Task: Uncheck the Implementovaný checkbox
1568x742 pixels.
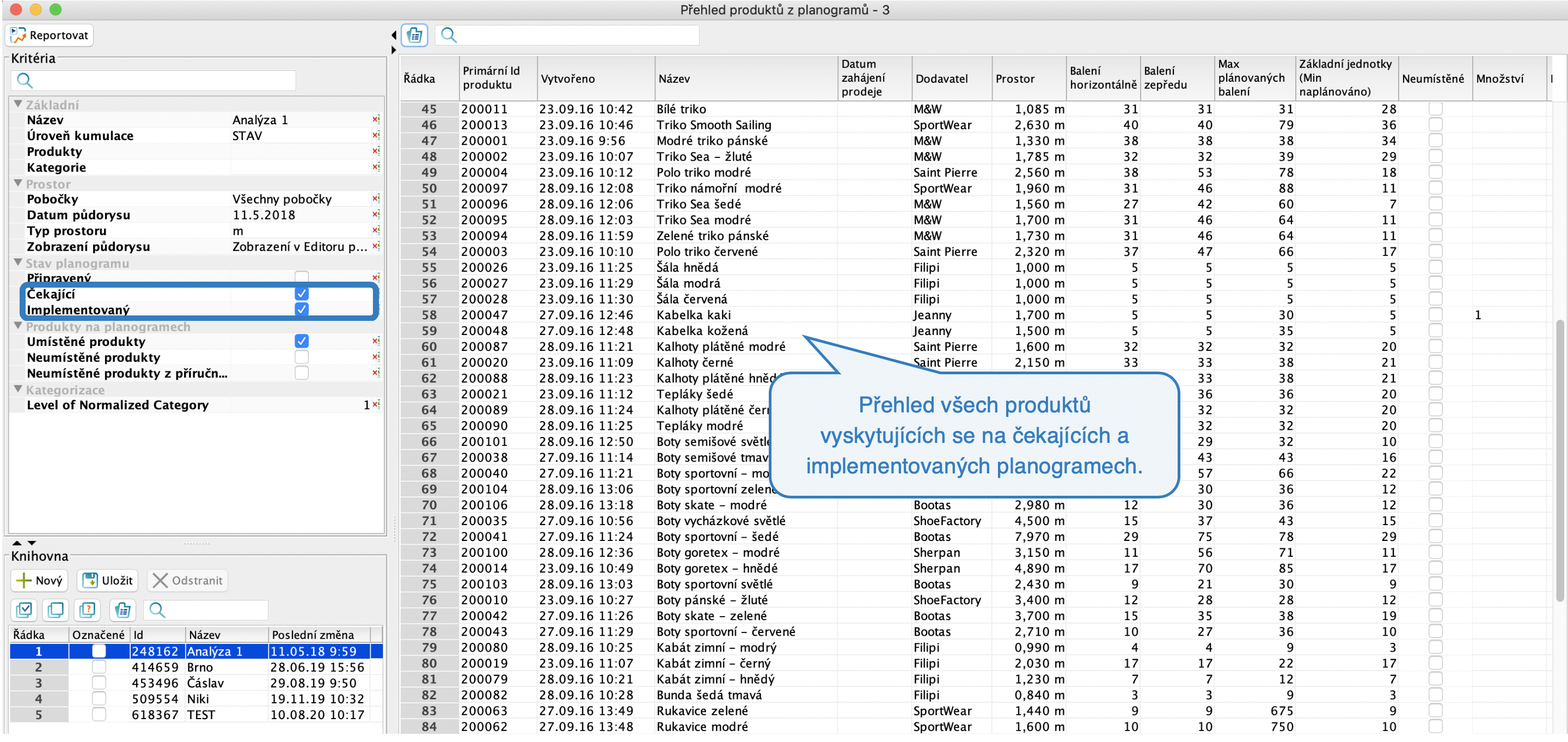Action: [x=301, y=309]
